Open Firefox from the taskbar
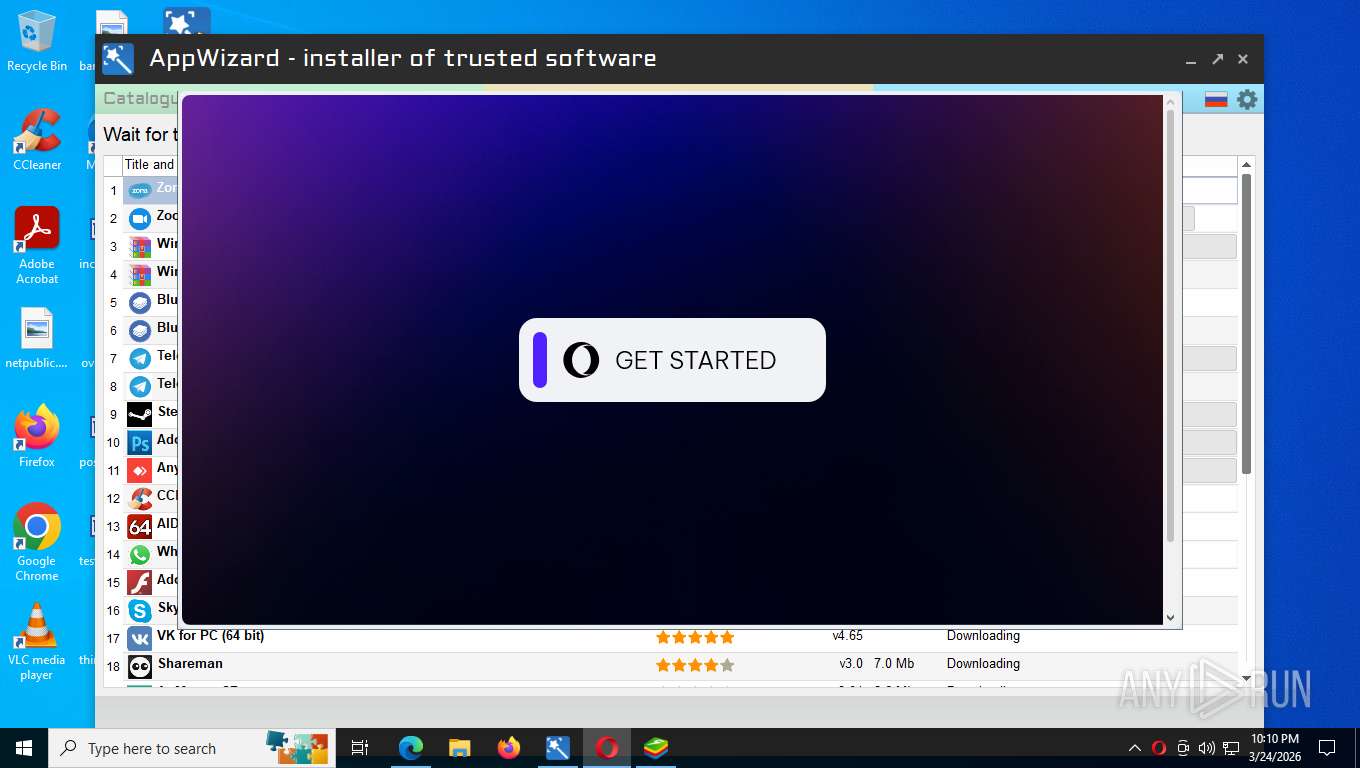The height and width of the screenshot is (768, 1360). 509,748
